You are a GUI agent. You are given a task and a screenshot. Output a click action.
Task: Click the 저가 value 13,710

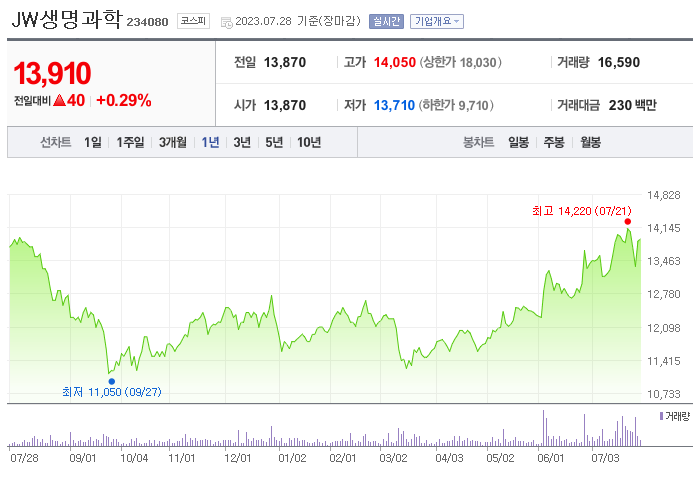(x=394, y=105)
